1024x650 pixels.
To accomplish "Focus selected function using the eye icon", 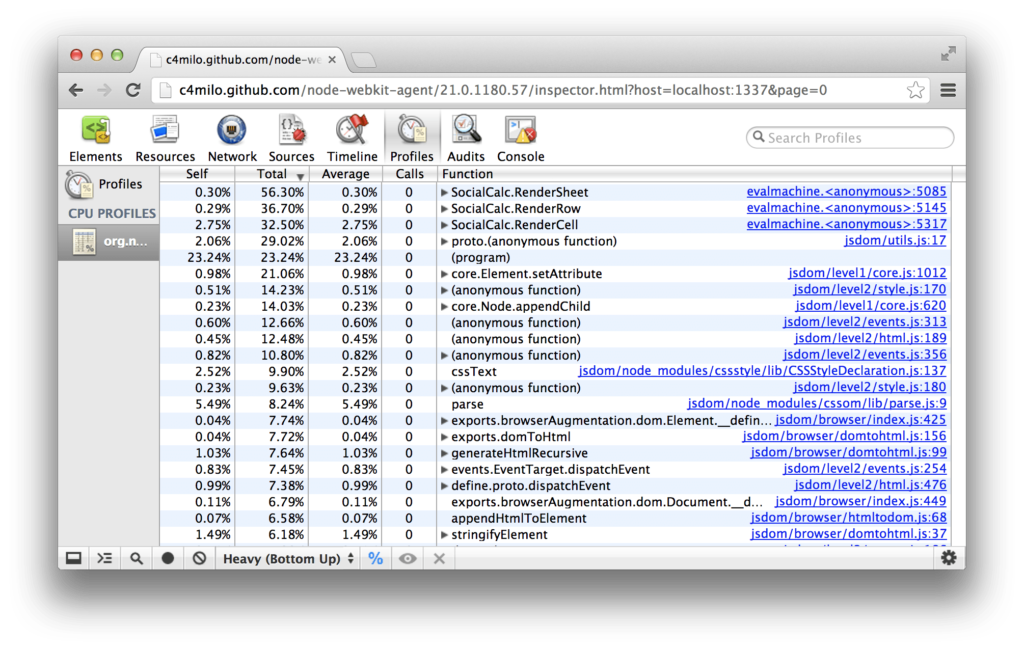I will point(407,558).
